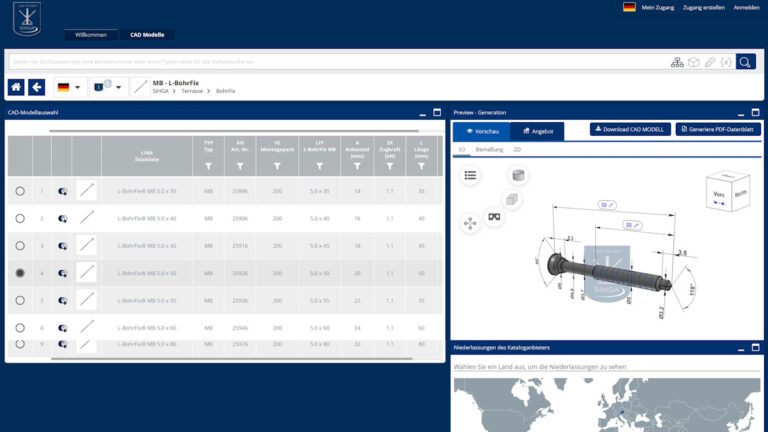Go back using the left arrow button

coord(37,87)
